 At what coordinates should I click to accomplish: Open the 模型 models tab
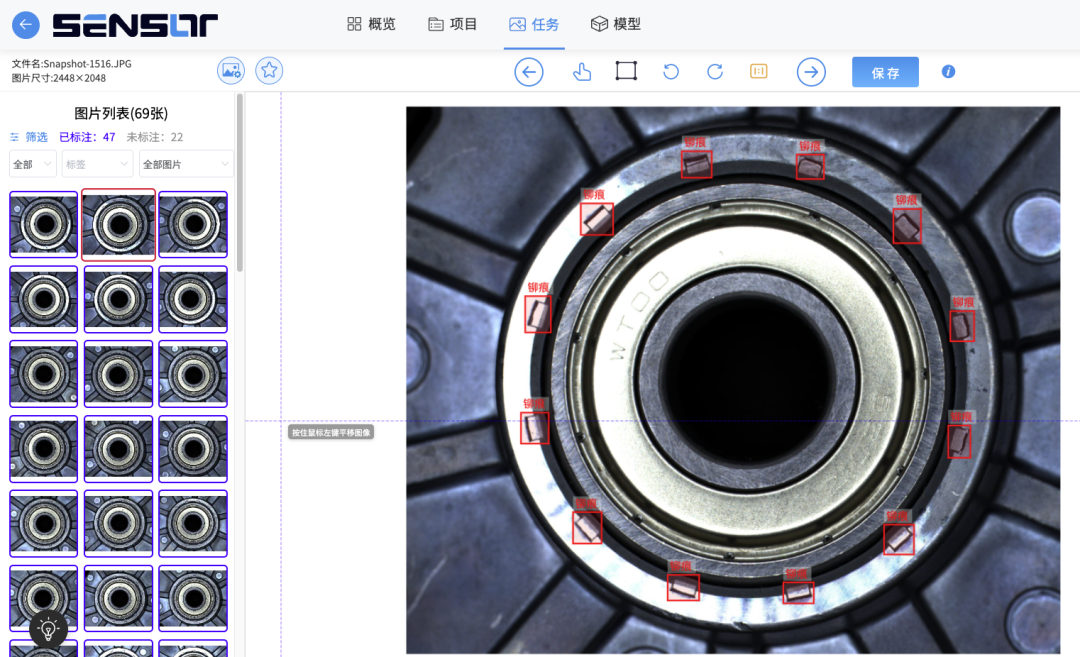pos(616,24)
